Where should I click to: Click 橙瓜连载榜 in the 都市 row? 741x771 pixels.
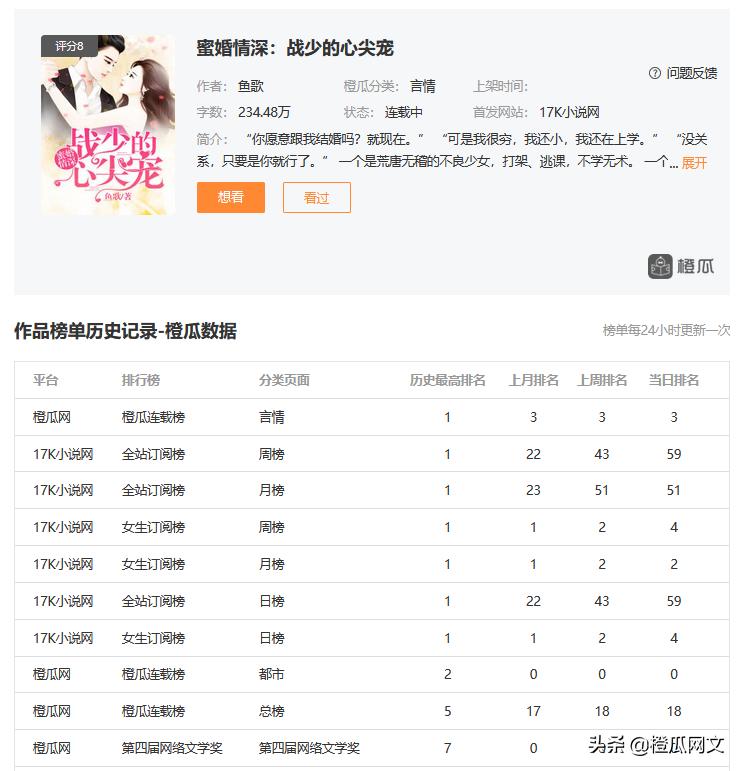click(x=153, y=674)
